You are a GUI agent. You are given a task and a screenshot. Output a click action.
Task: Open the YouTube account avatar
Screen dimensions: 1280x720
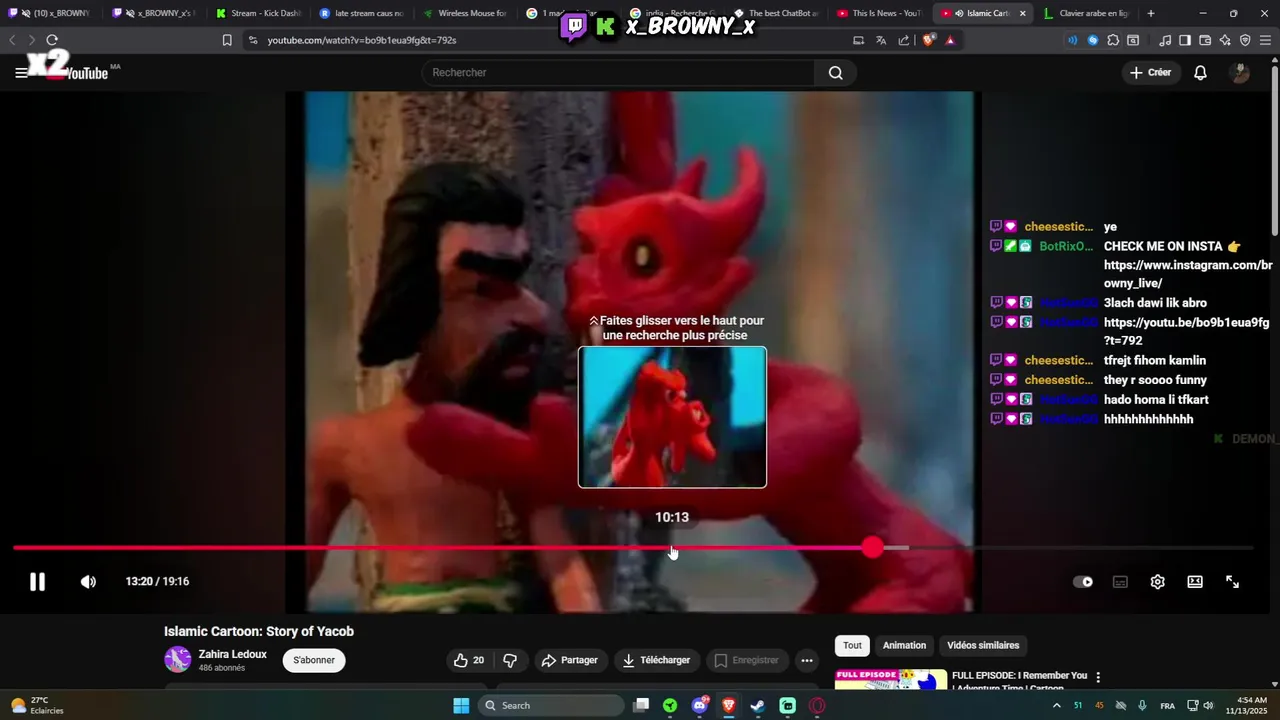pyautogui.click(x=1240, y=73)
